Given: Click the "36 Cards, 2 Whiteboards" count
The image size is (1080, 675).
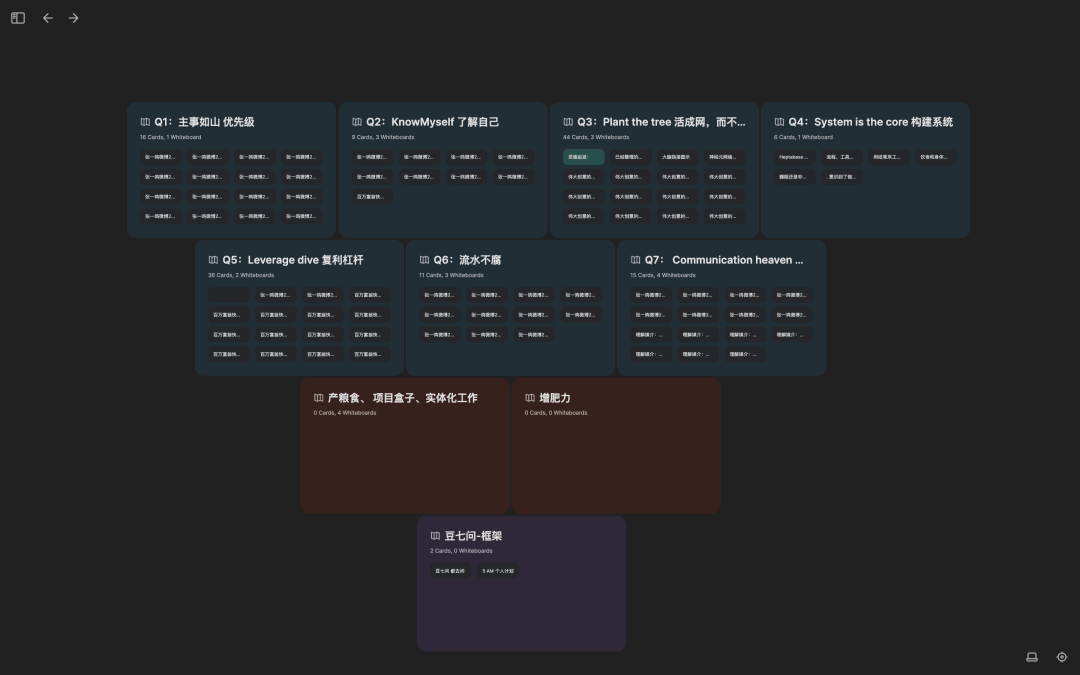Looking at the screenshot, I should (x=241, y=275).
